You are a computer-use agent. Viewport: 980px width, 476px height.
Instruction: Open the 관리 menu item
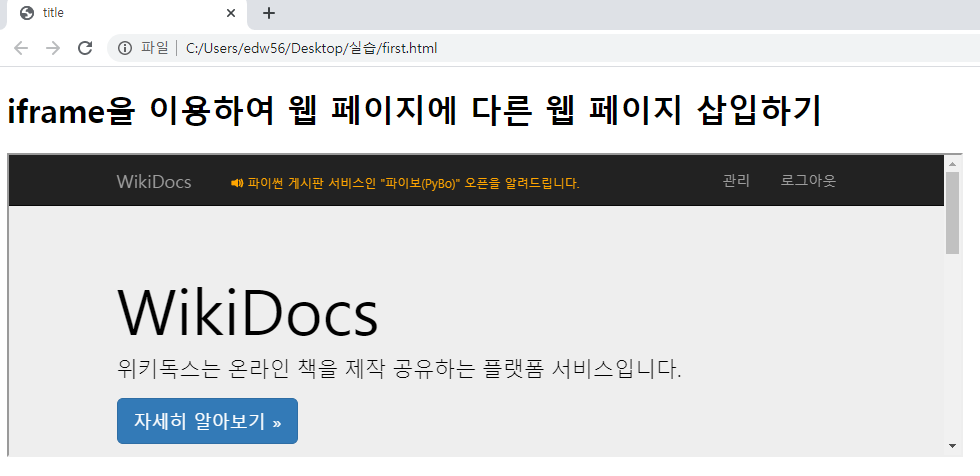click(736, 181)
